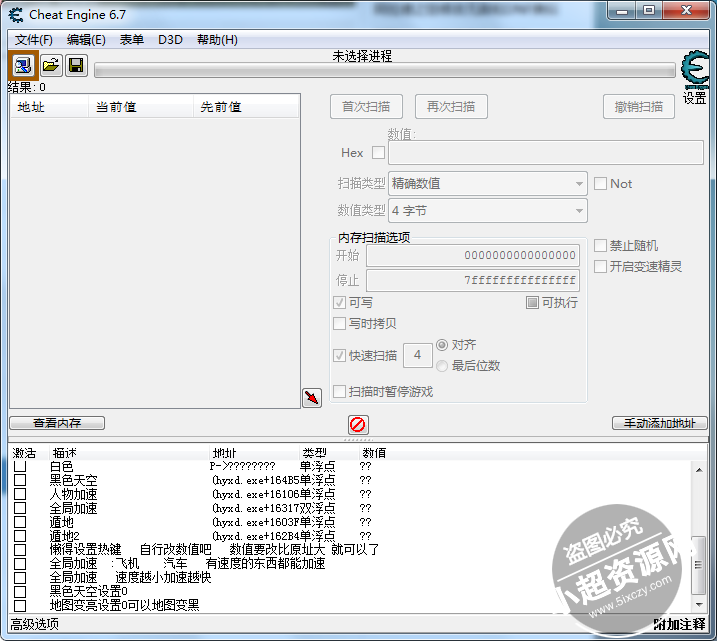Select the 黑色天空设置0 row
Viewport: 717px width, 641px height.
[x=89, y=592]
